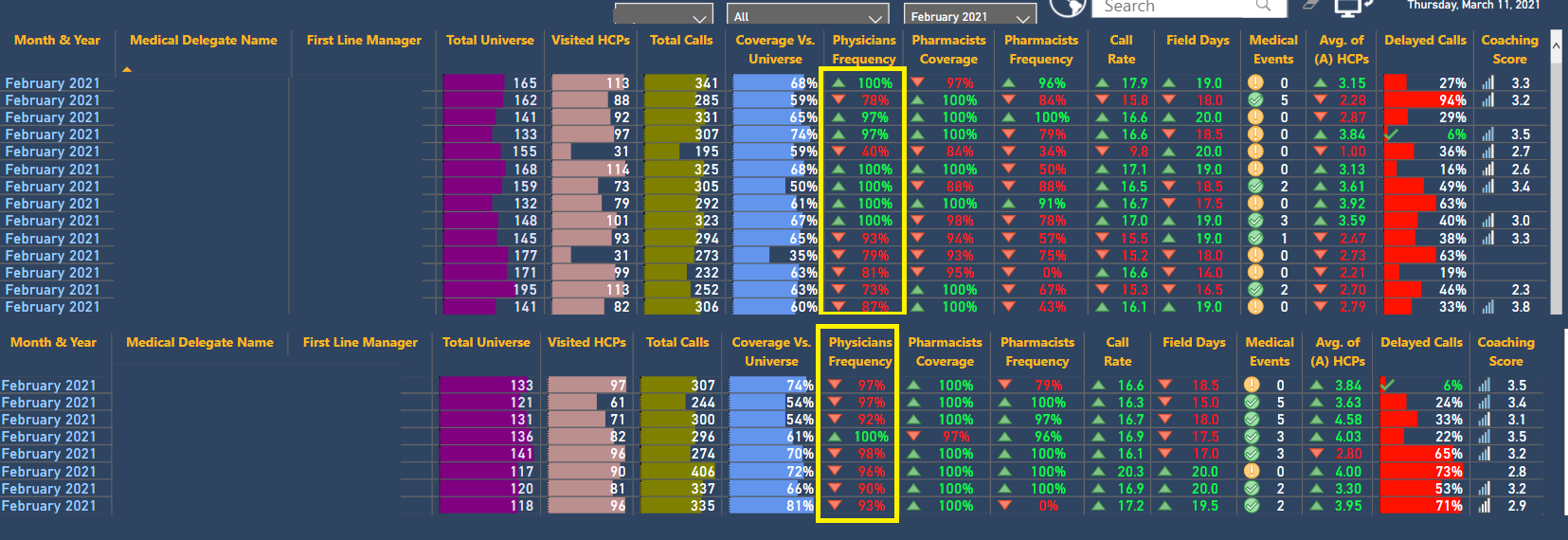Click green up arrow beside Call Rate 17.9
Screen dimensions: 1568x540
point(1102,82)
